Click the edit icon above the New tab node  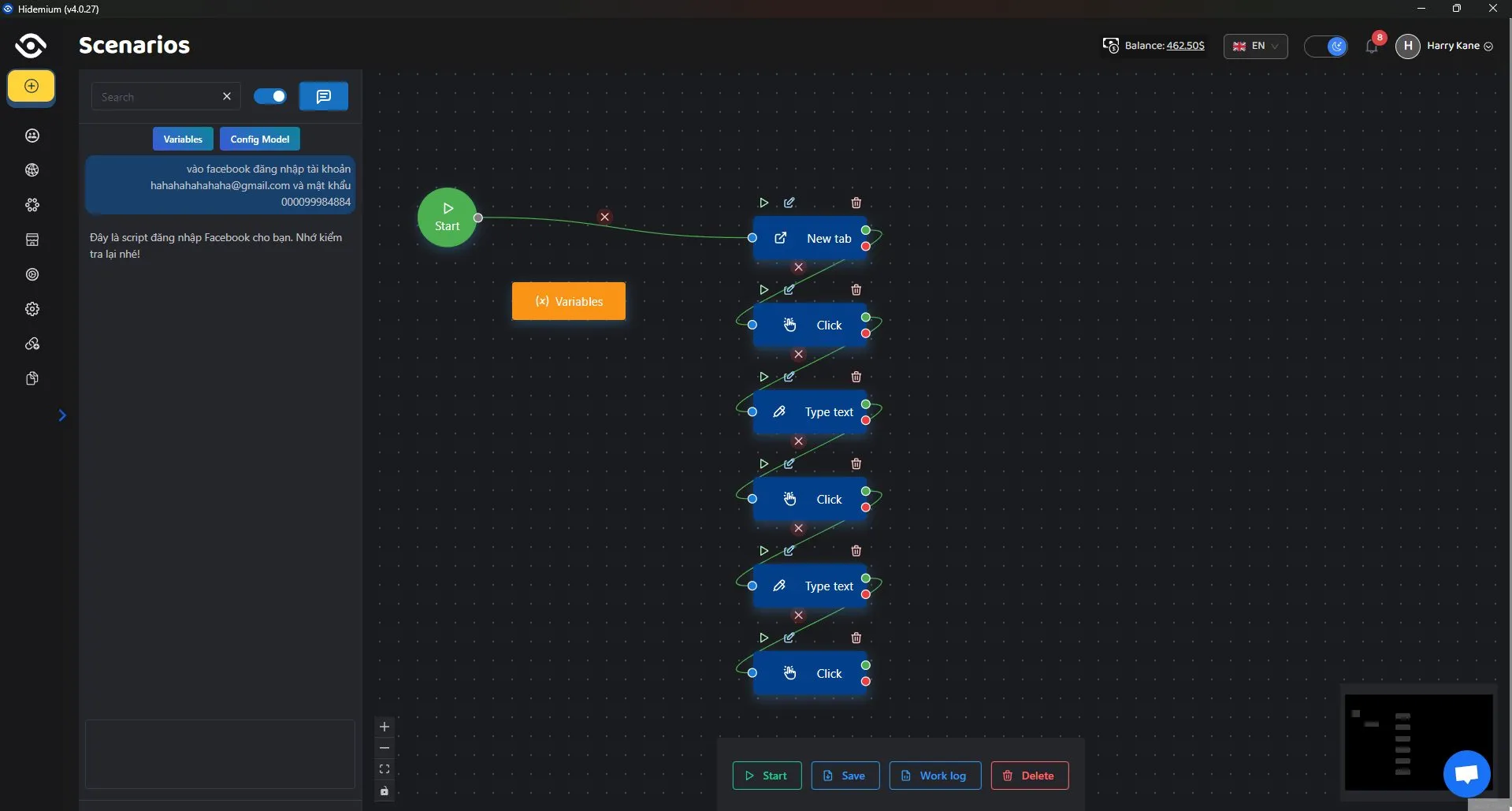789,203
